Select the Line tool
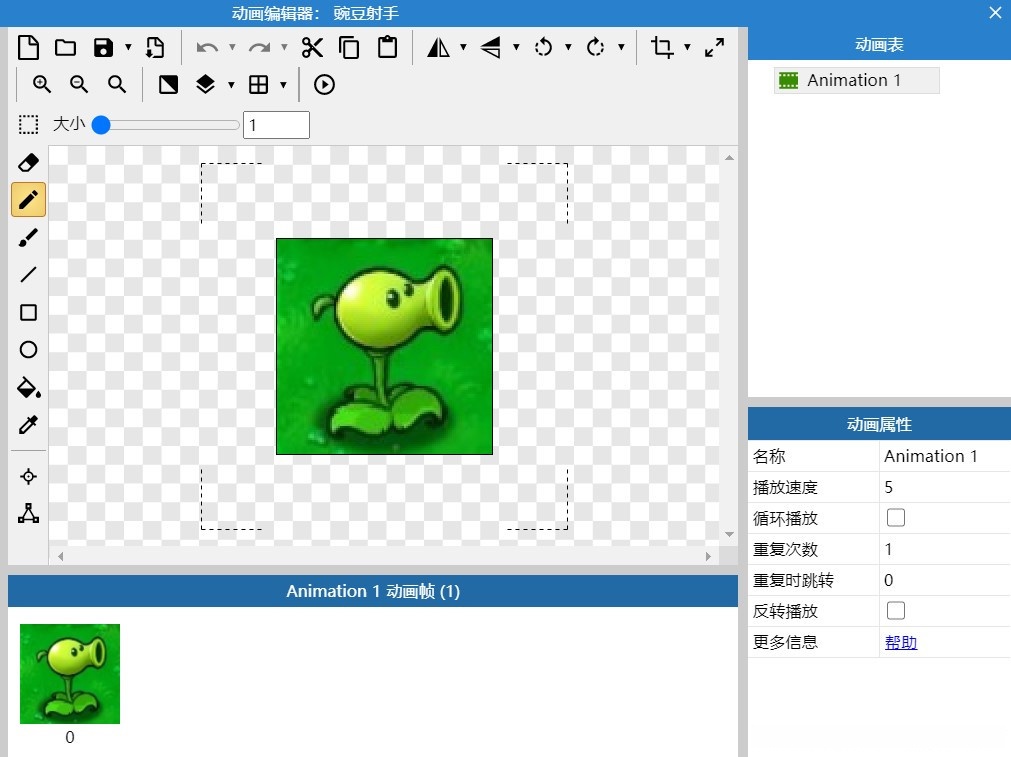 [28, 275]
